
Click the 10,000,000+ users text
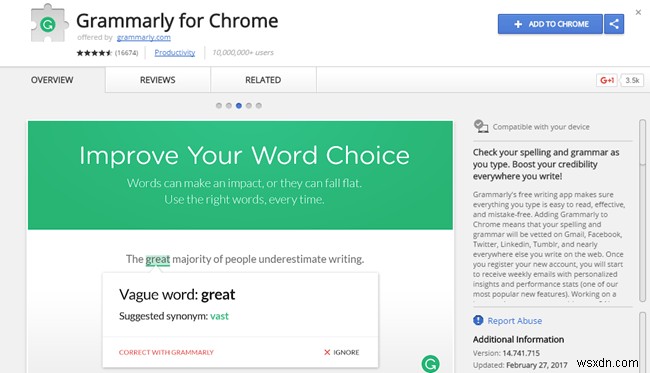point(243,53)
